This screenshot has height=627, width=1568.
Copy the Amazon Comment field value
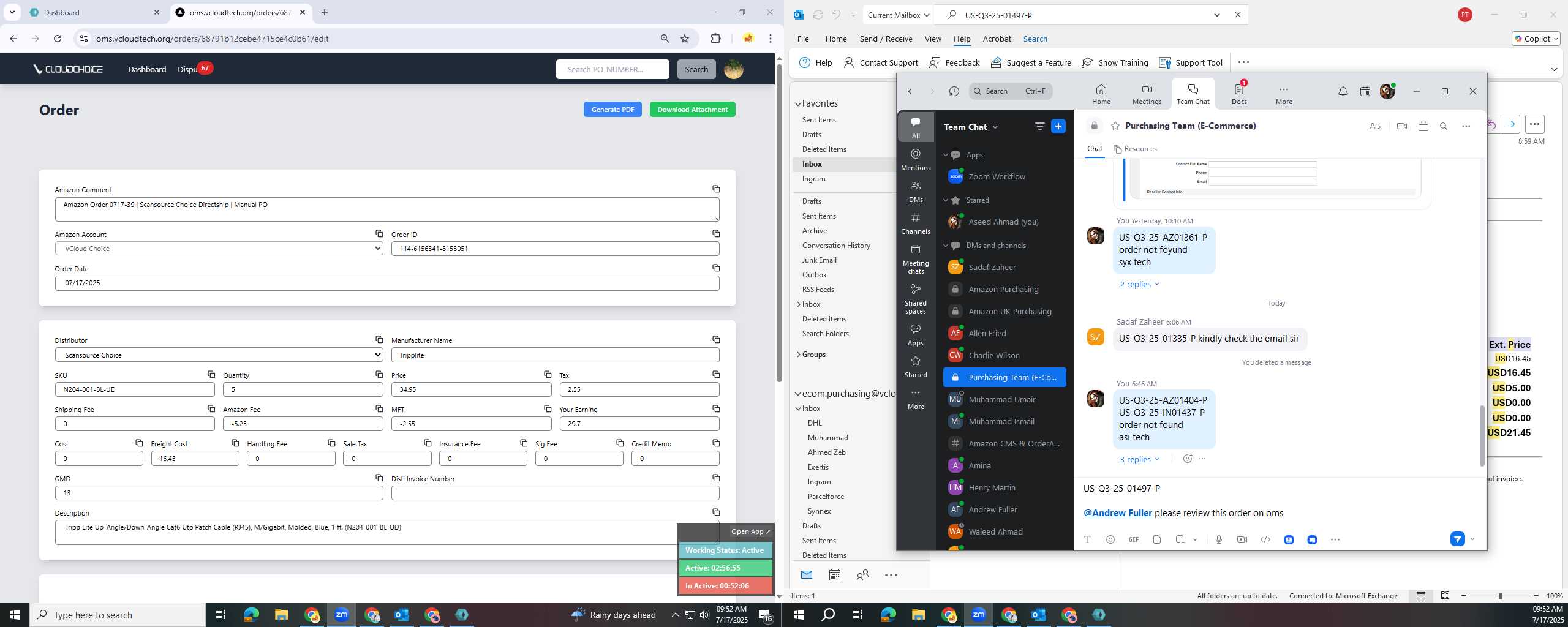coord(716,189)
